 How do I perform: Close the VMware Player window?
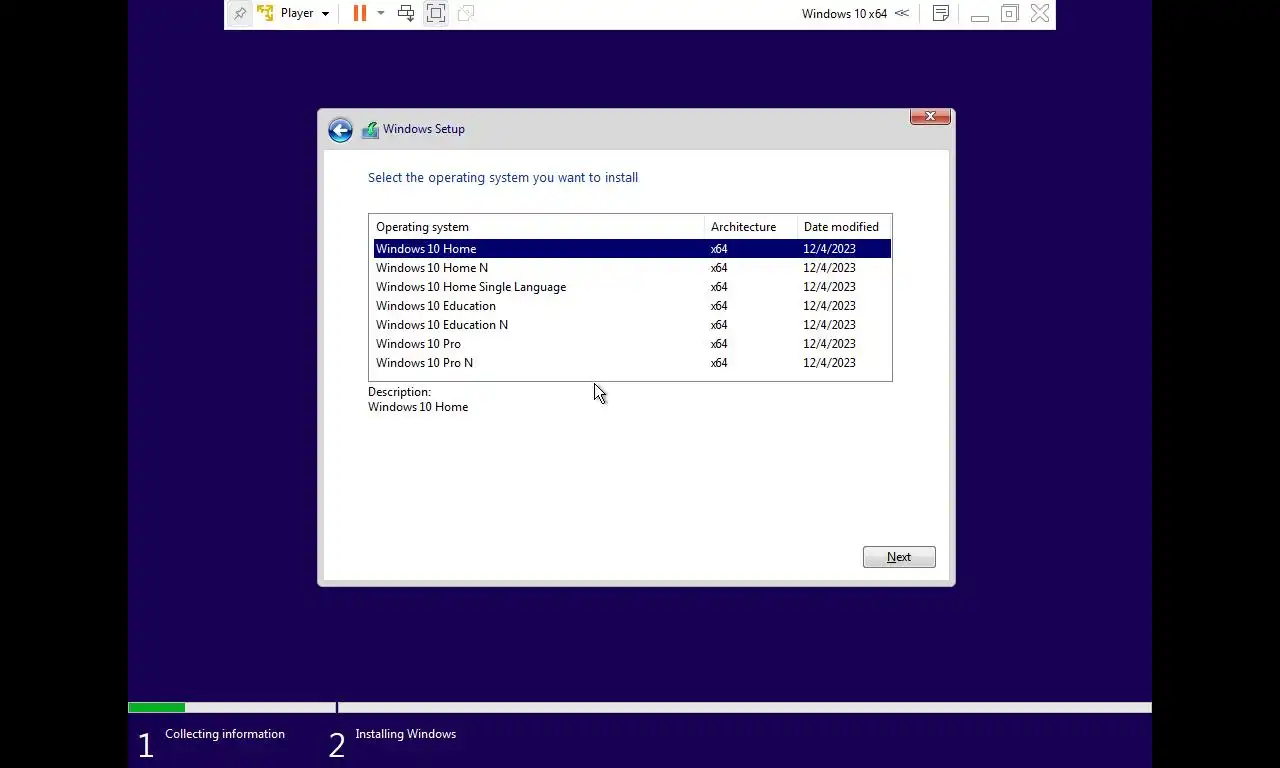[x=1040, y=13]
